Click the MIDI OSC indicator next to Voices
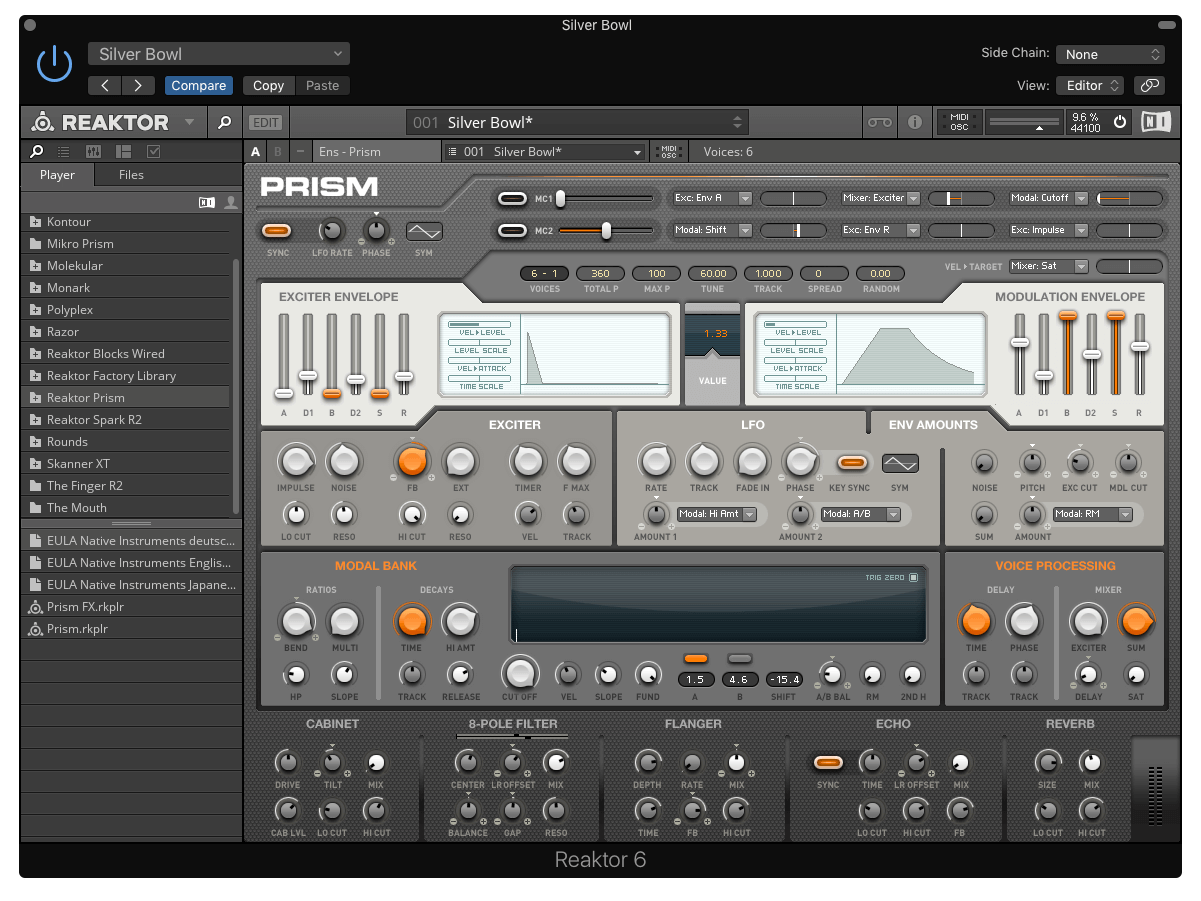Screen dimensions: 1201x901 (x=668, y=151)
